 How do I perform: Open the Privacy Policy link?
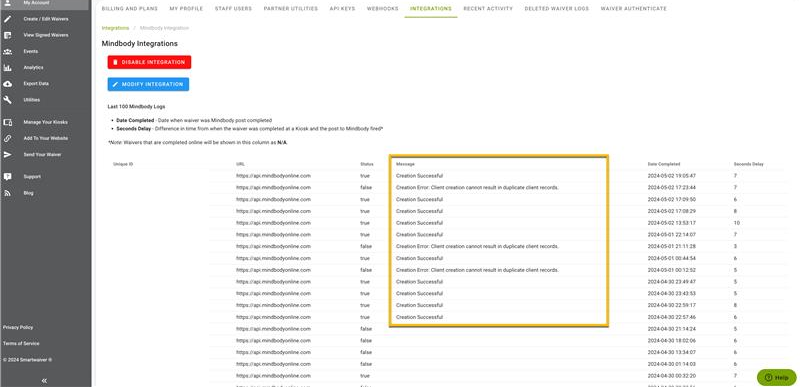18,327
